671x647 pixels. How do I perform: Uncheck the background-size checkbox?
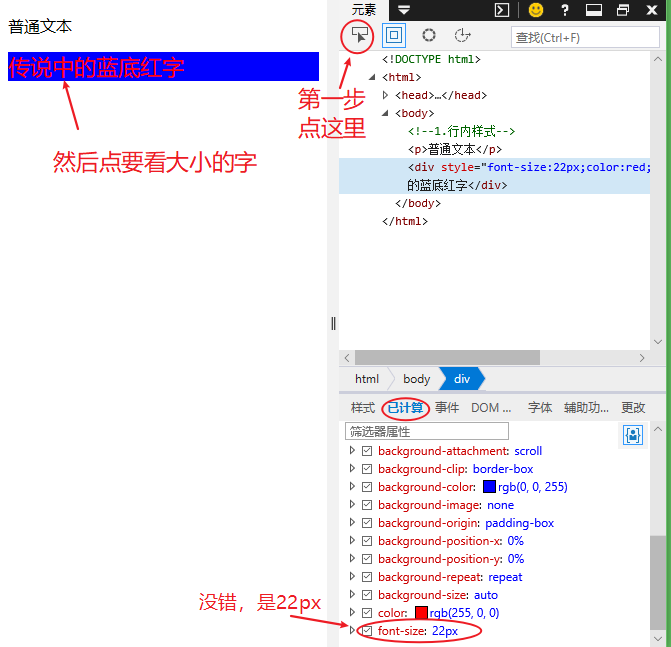point(367,595)
